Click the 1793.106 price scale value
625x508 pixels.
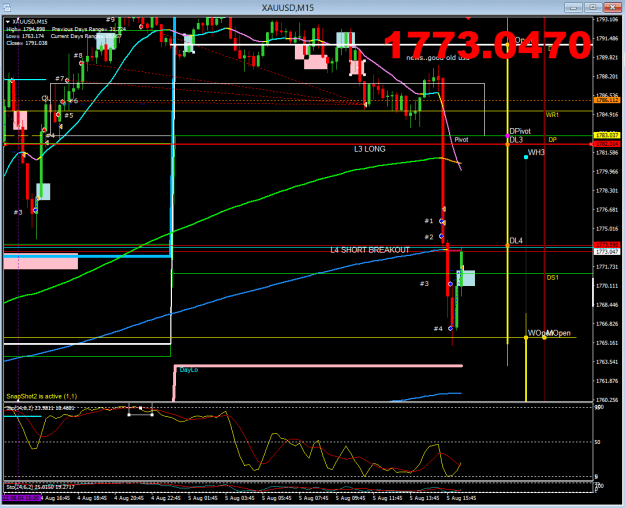click(607, 19)
